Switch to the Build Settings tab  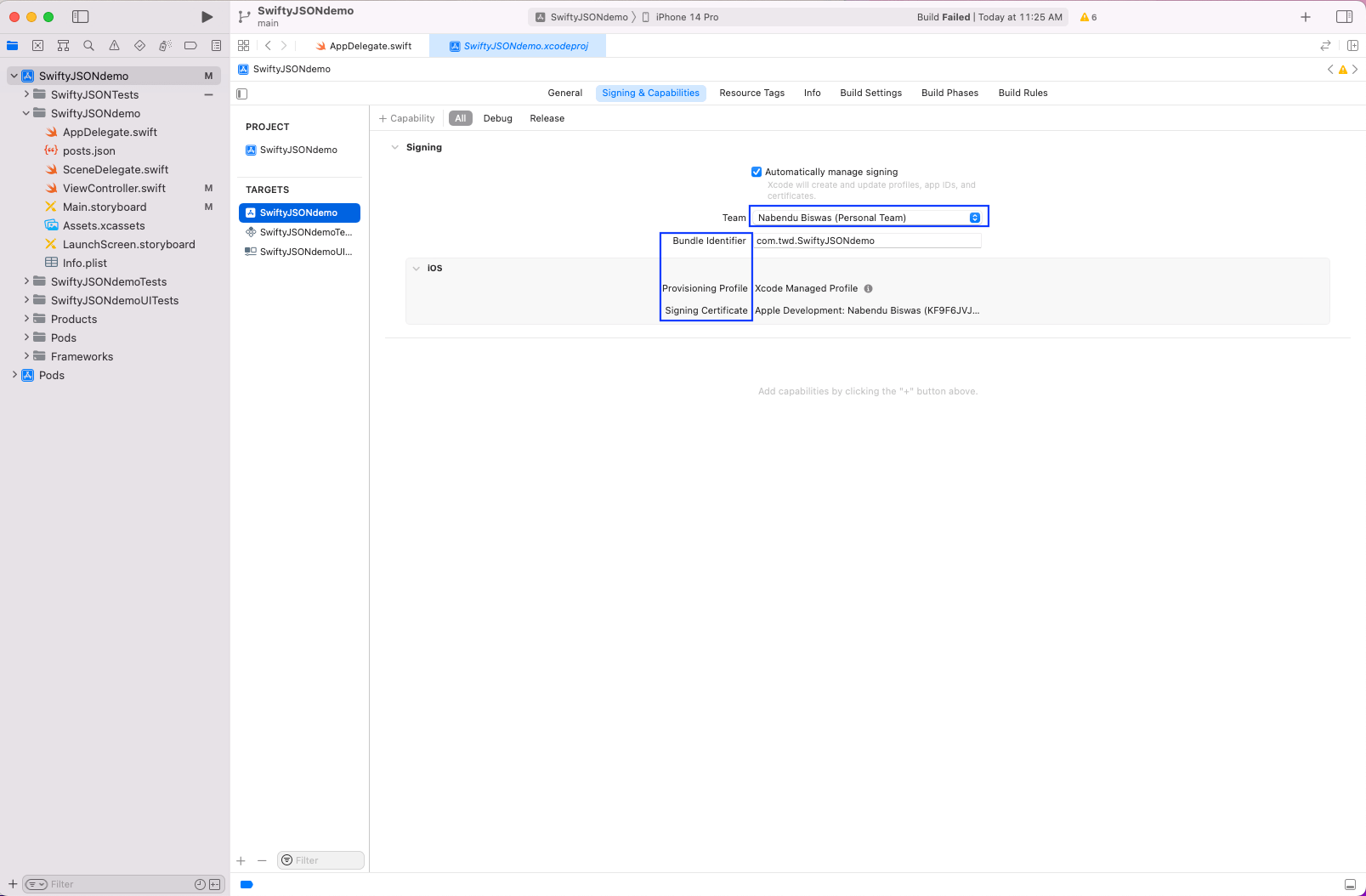click(x=870, y=93)
